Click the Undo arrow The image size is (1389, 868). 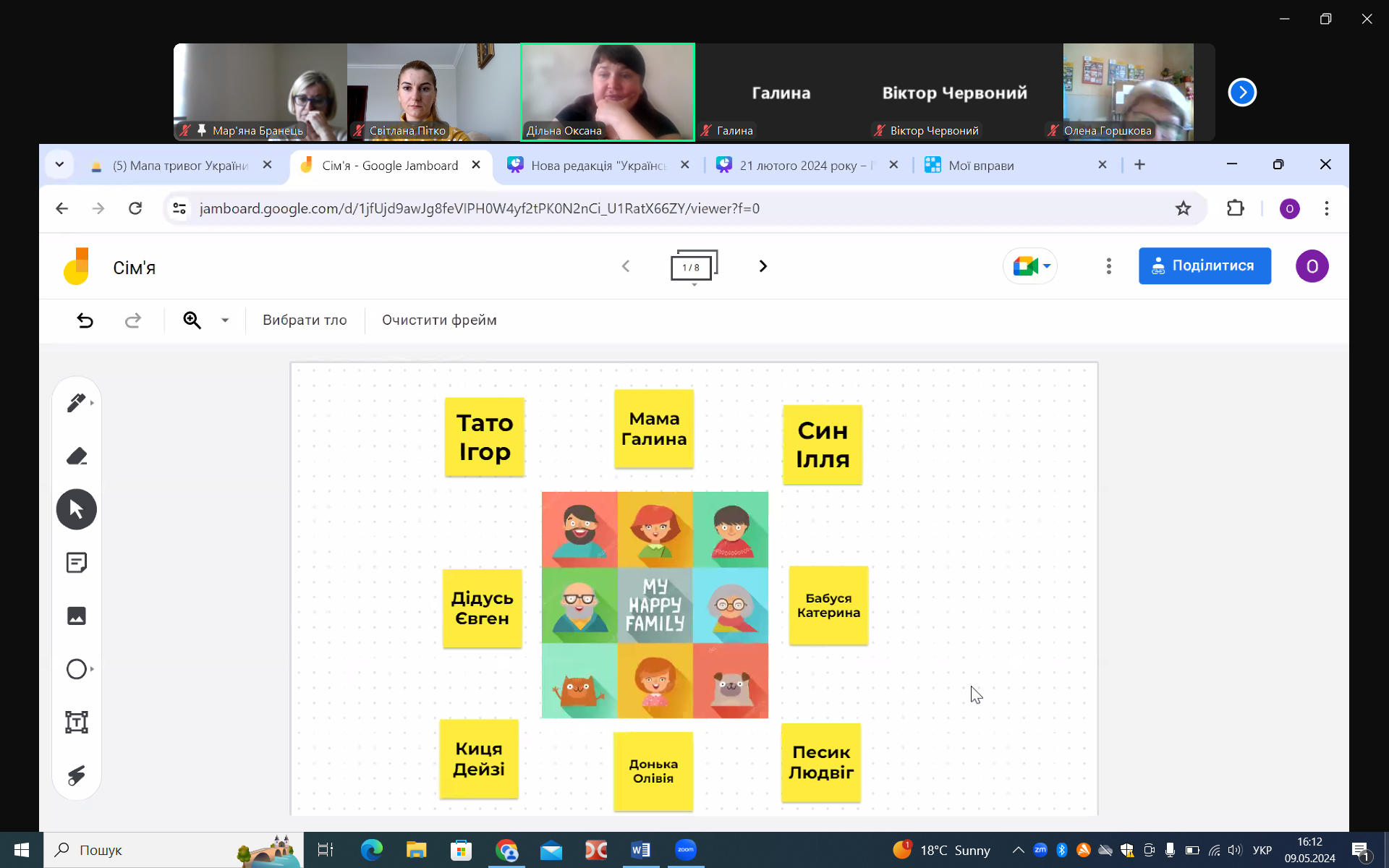[x=85, y=320]
